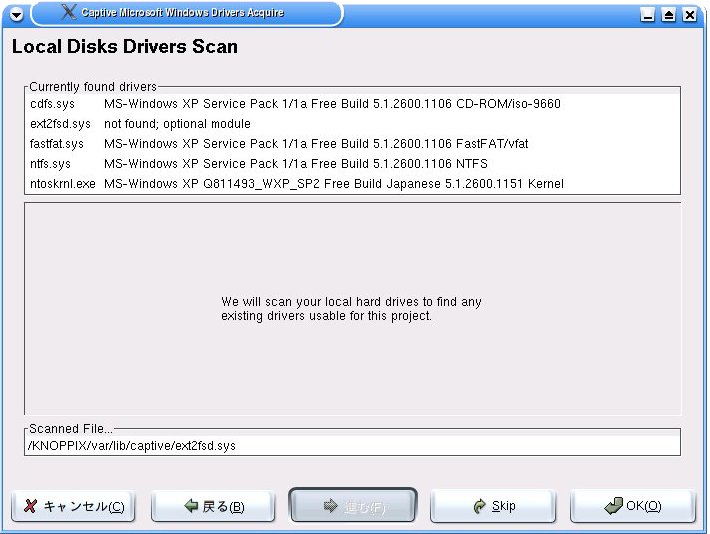The image size is (710, 534).
Task: Click the Local Disks Drivers Scan heading
Action: click(x=125, y=47)
